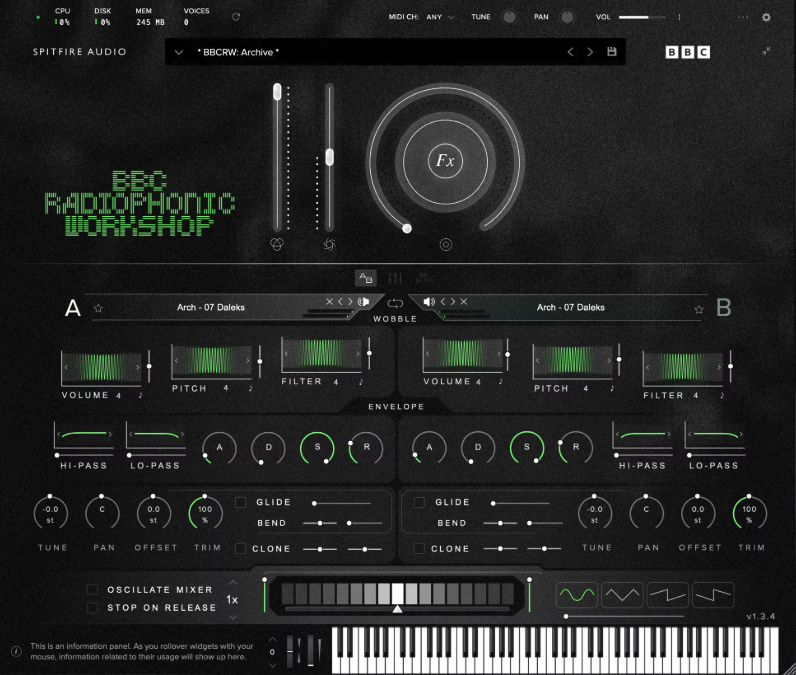This screenshot has width=796, height=675.
Task: Save preset with floppy disk icon
Action: [612, 51]
